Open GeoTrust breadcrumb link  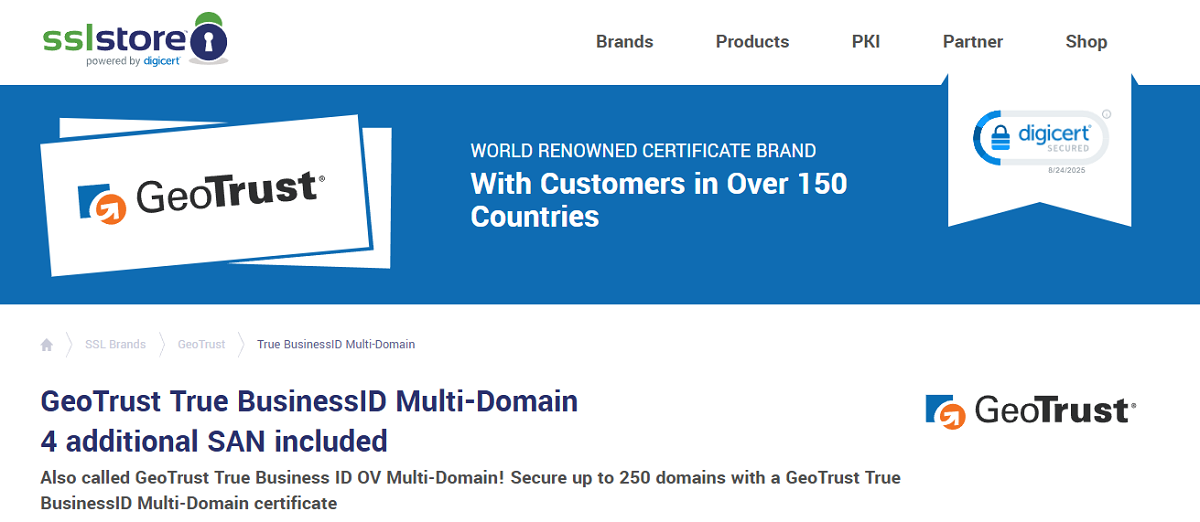tap(202, 344)
